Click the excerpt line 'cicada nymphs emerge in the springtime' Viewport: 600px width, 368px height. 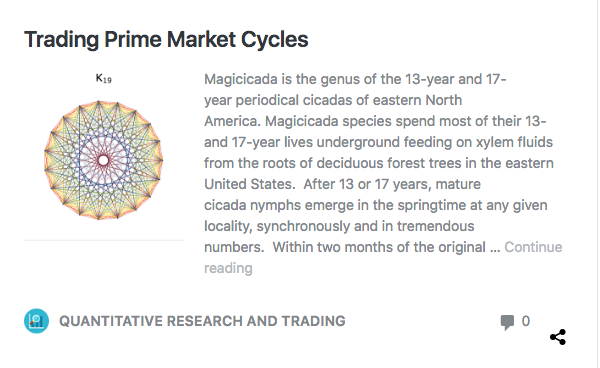(x=375, y=205)
